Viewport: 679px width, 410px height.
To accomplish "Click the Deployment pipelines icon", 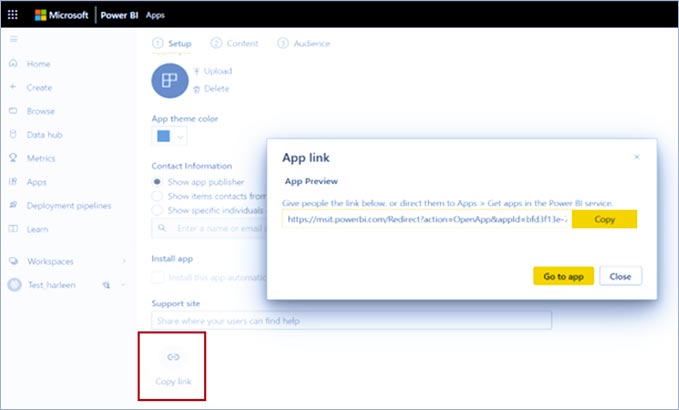I will click(13, 205).
